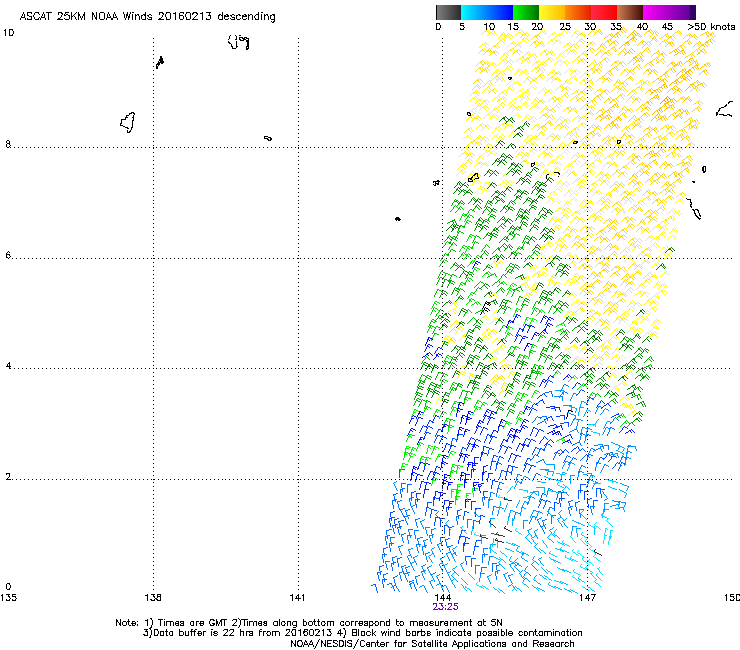Viewport: 740px width, 650px height.
Task: Click the island outline at far right edge near latitude 9
Action: coord(724,110)
